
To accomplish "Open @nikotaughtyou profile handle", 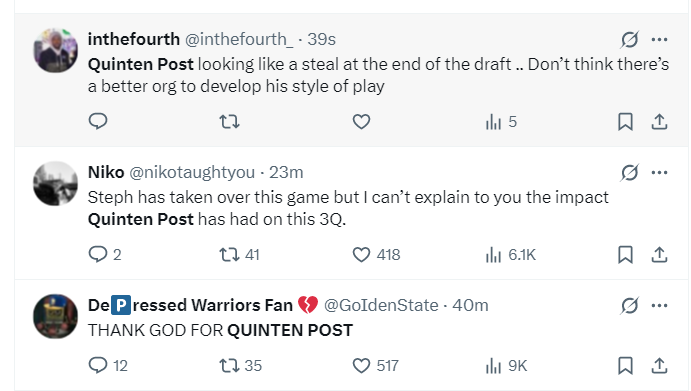I will 192,172.
